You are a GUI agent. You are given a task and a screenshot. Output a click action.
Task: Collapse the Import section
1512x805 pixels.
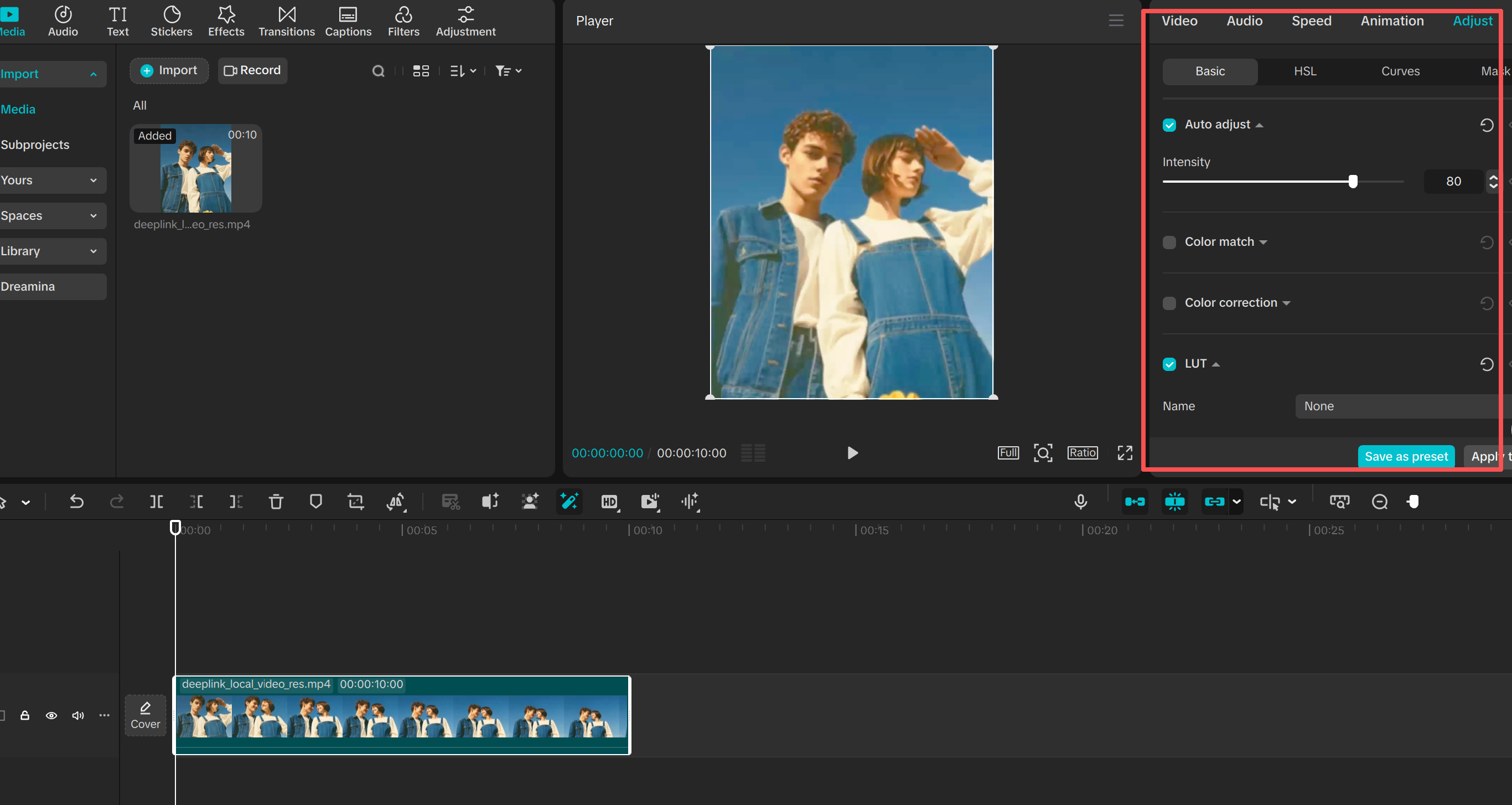click(x=93, y=74)
